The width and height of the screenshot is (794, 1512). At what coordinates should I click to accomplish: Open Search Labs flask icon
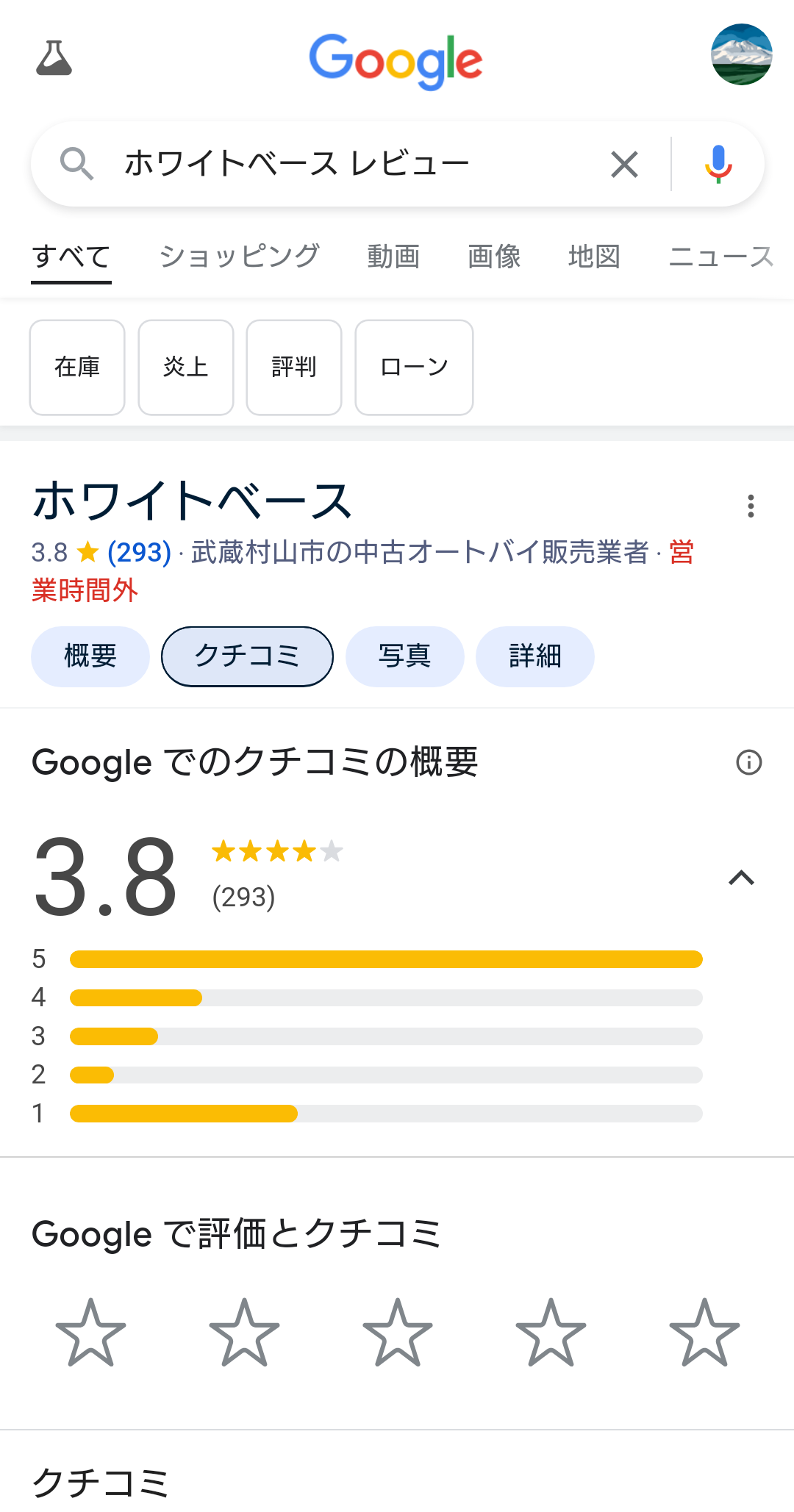54,58
